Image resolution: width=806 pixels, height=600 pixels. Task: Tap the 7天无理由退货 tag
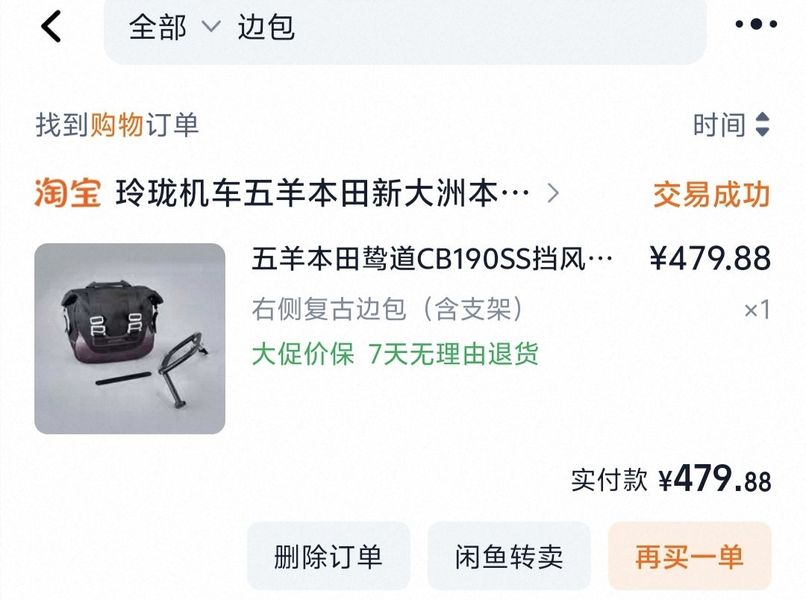(x=453, y=354)
